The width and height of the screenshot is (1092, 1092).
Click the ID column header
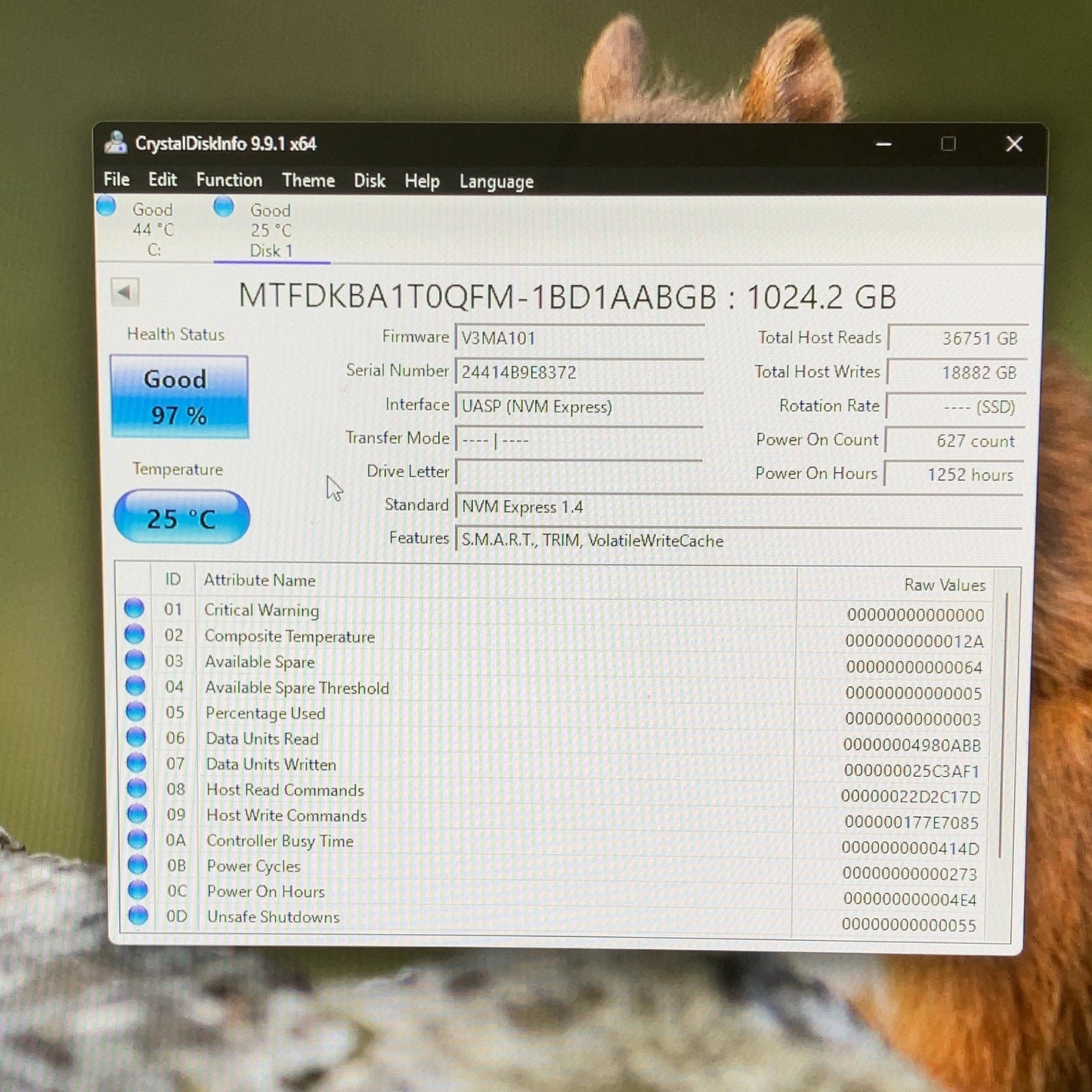[x=173, y=580]
